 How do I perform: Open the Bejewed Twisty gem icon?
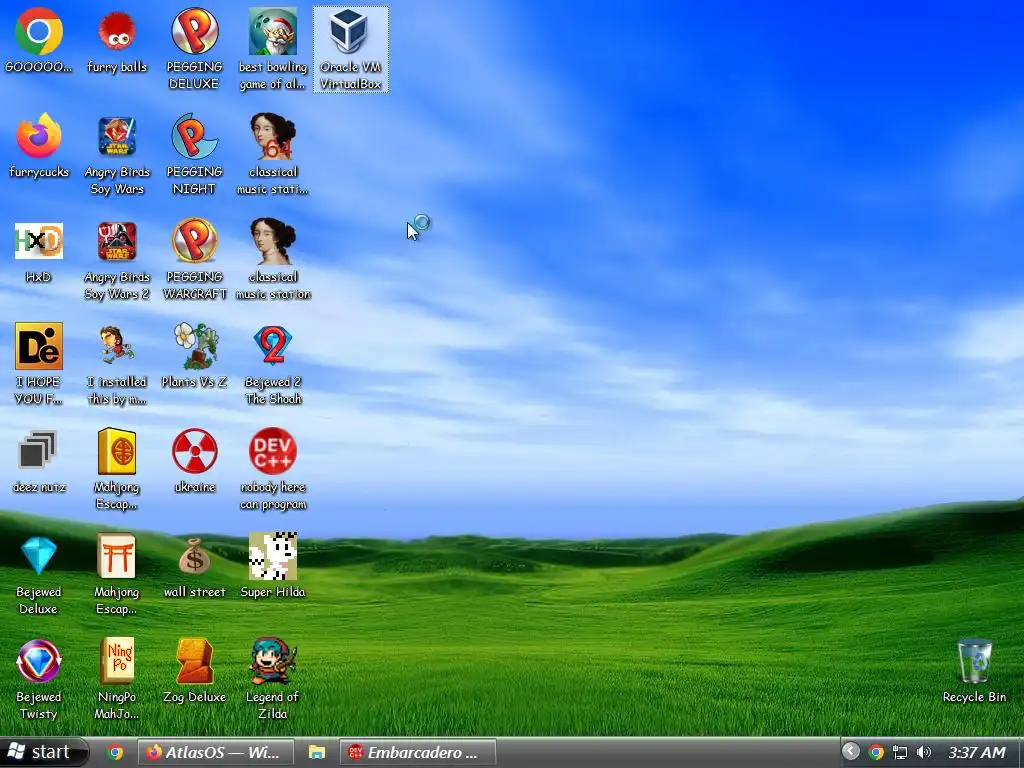39,661
